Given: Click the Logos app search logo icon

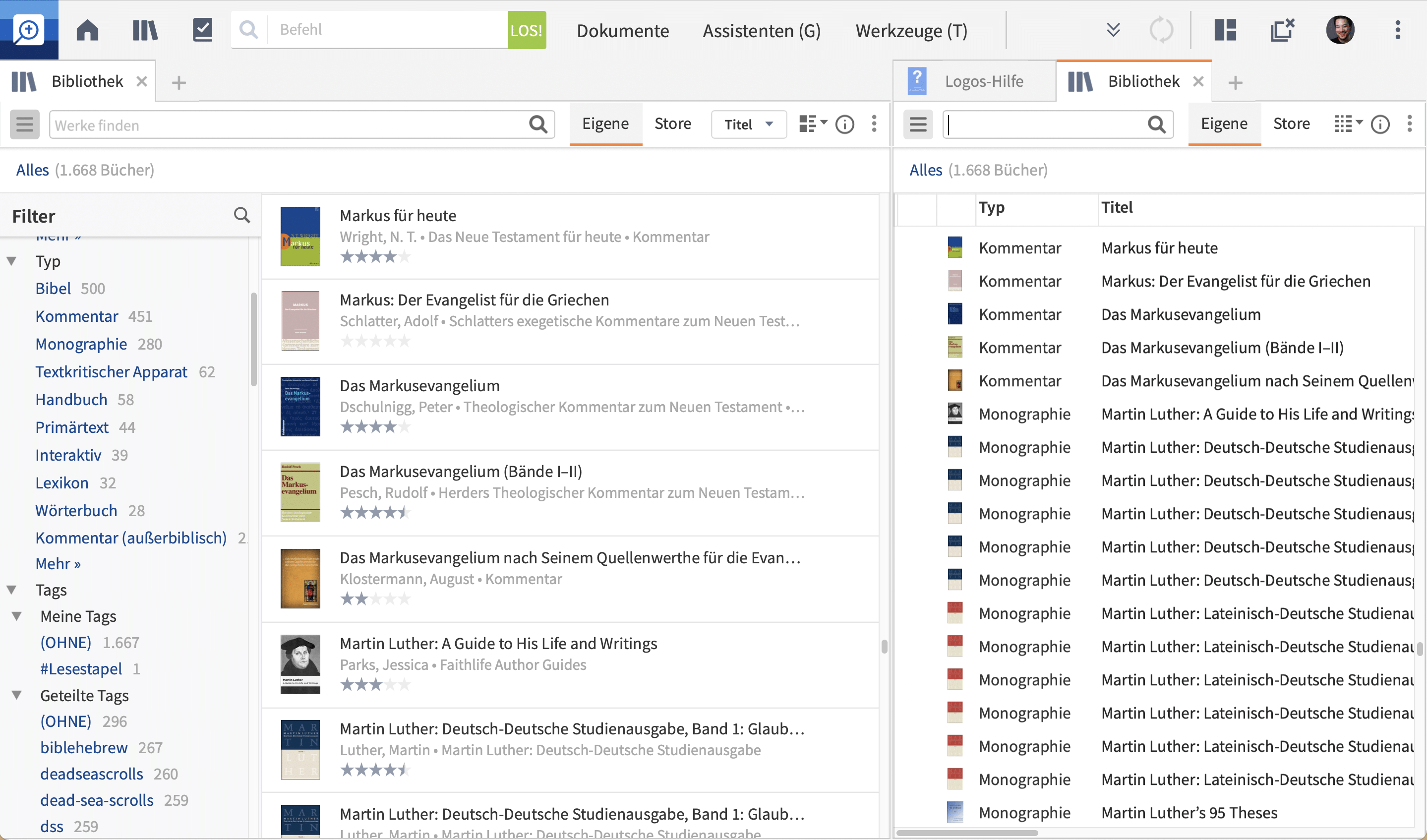Looking at the screenshot, I should 28,29.
